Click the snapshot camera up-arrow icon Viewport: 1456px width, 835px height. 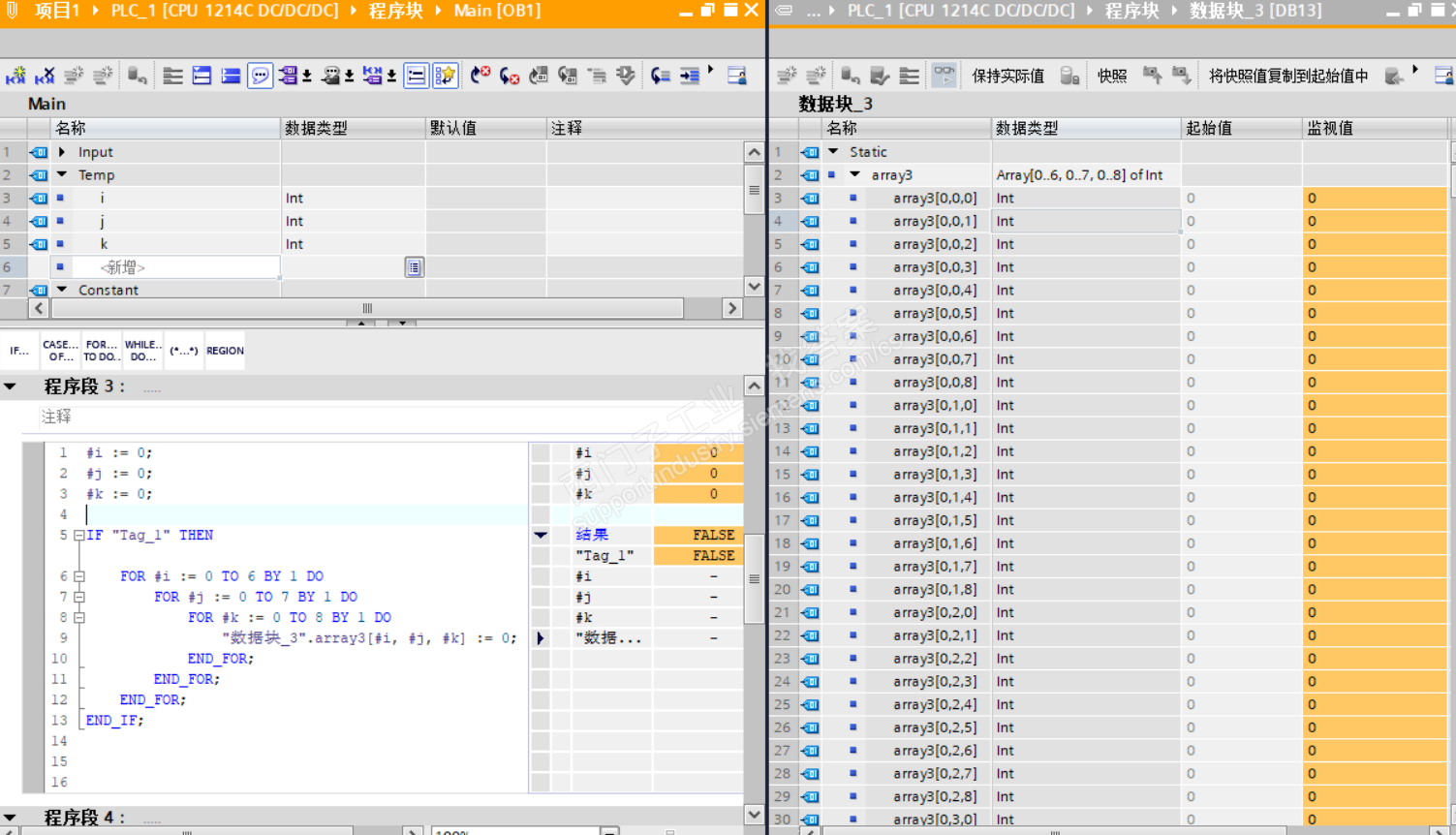click(1152, 76)
